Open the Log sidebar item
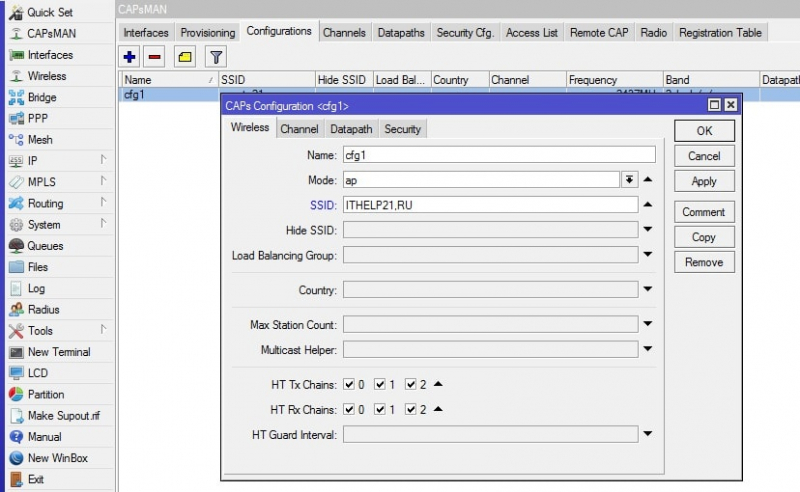 pos(36,288)
